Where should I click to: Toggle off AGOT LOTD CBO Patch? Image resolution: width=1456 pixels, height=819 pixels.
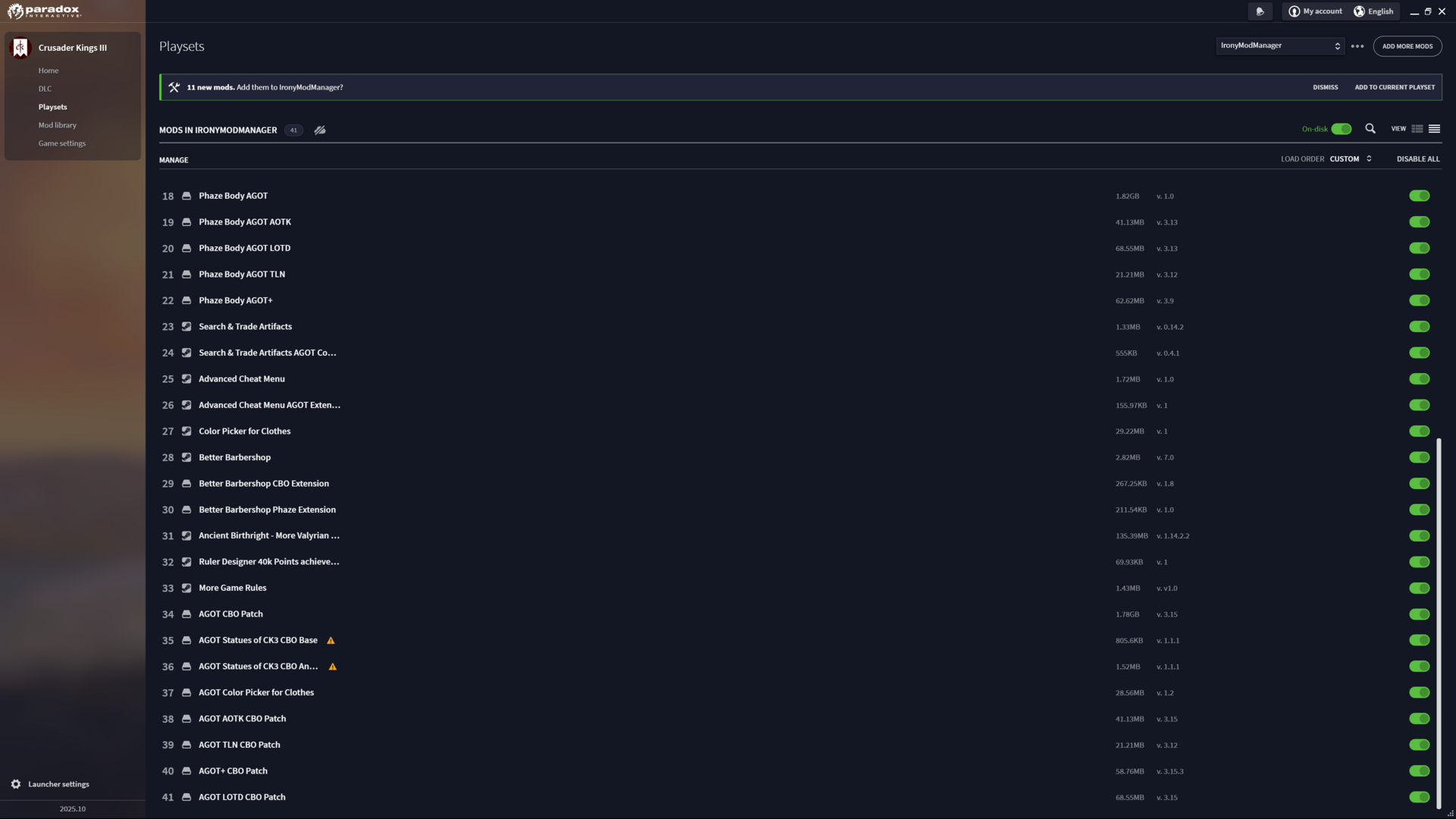[x=1420, y=797]
